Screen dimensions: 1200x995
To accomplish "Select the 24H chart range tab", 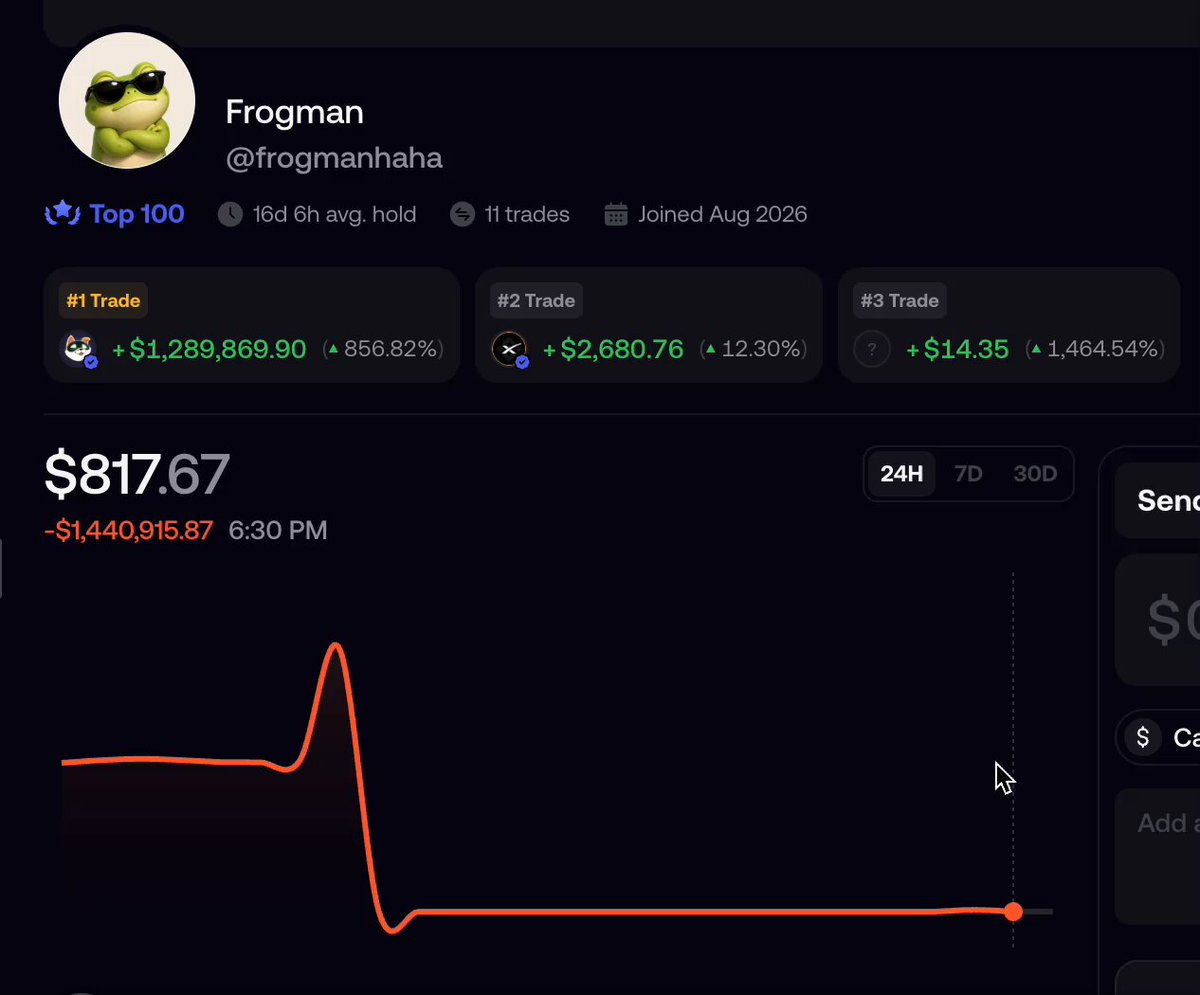I will coord(901,473).
